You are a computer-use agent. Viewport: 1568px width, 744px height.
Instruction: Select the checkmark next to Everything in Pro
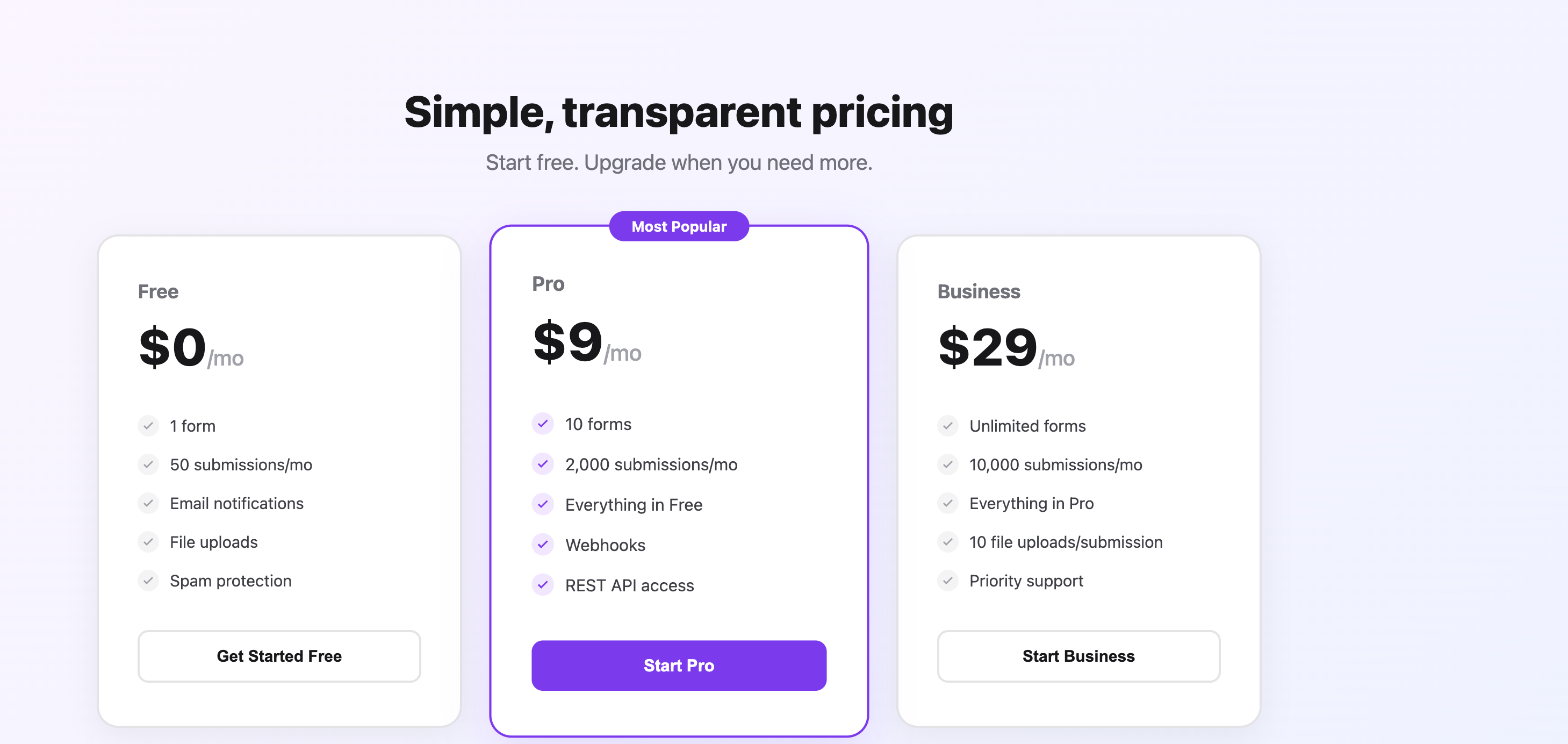point(947,504)
